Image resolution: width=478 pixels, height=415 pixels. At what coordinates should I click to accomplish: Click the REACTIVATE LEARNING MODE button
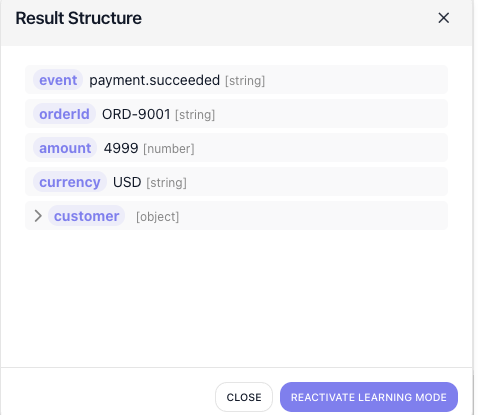369,397
